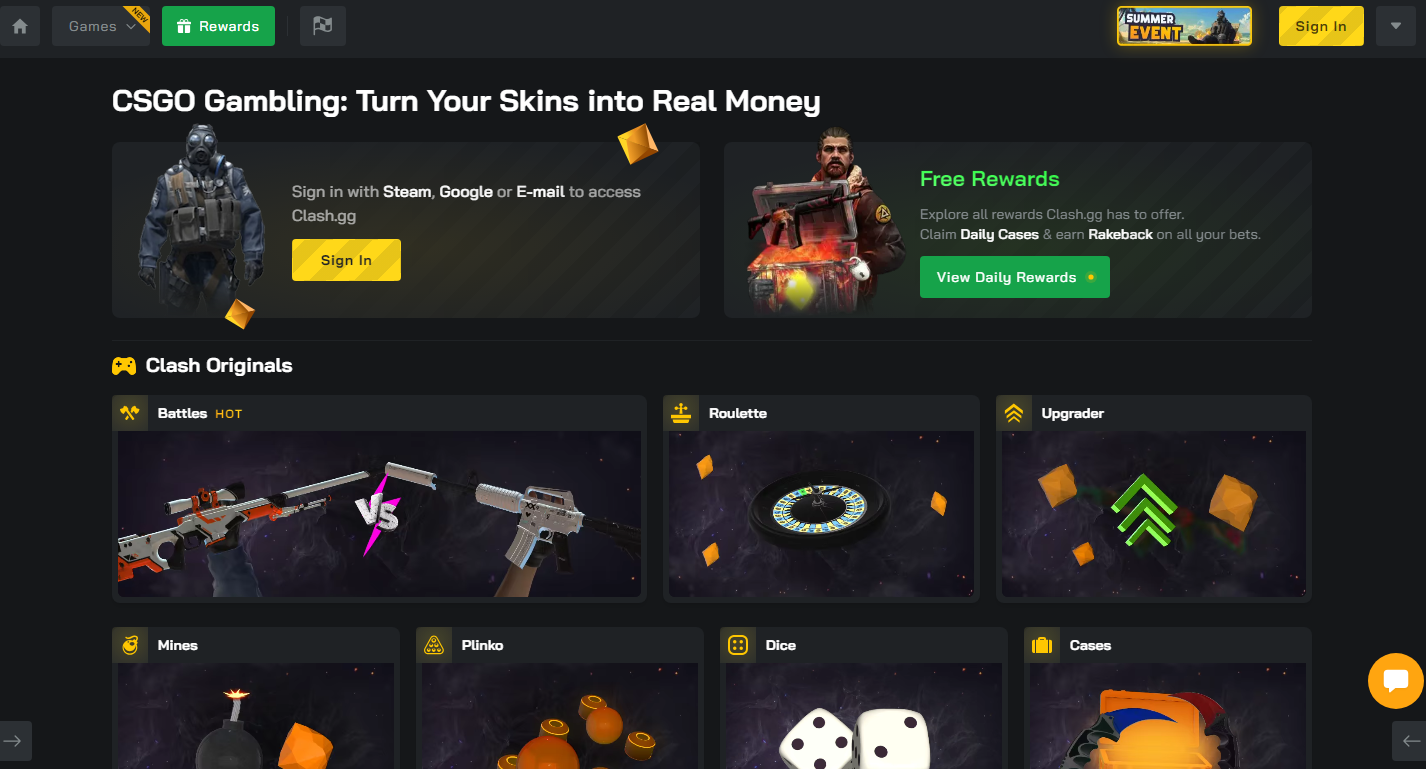The width and height of the screenshot is (1426, 769).
Task: Open the orange live chat bubble
Action: point(1396,681)
